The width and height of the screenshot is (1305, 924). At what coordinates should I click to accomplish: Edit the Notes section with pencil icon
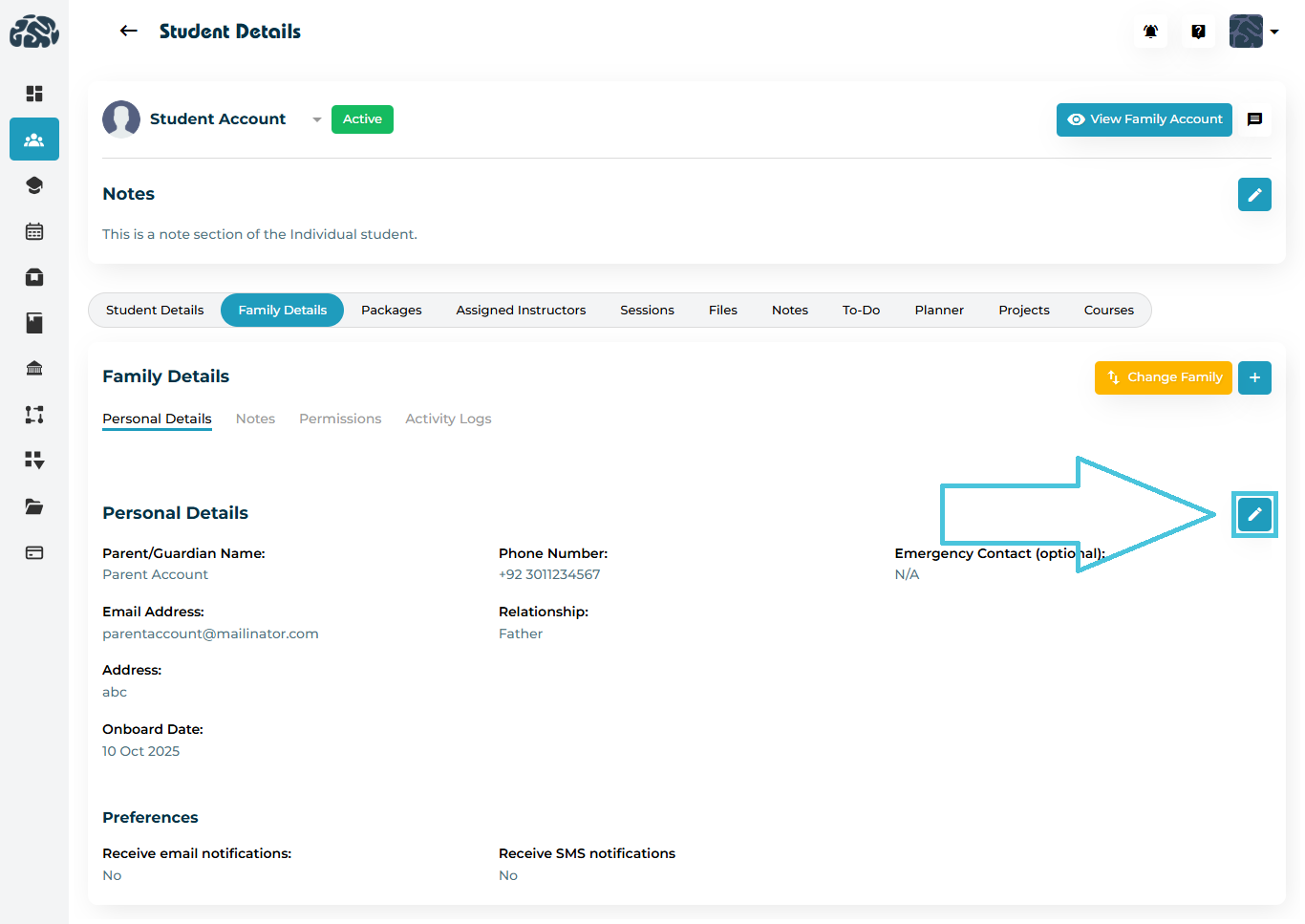tap(1253, 195)
